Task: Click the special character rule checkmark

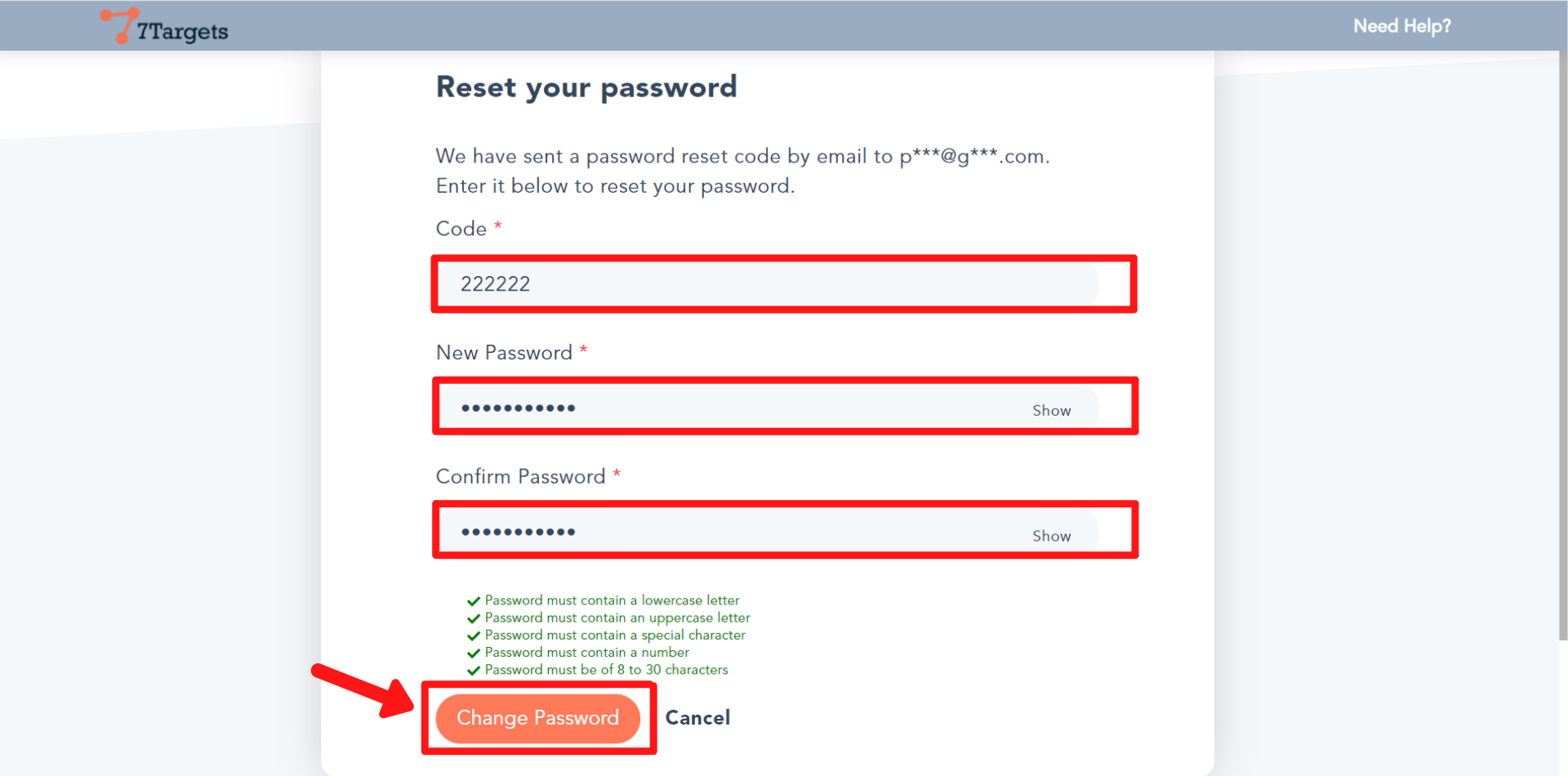Action: tap(473, 636)
